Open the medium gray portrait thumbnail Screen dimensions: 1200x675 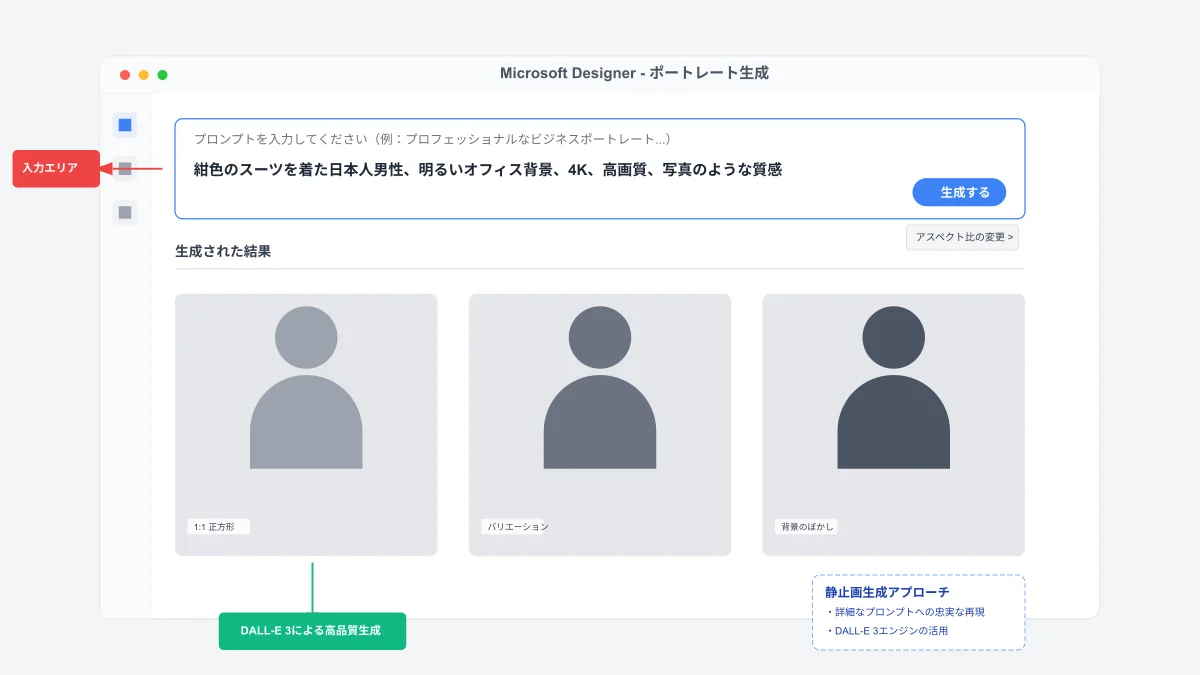click(x=600, y=425)
